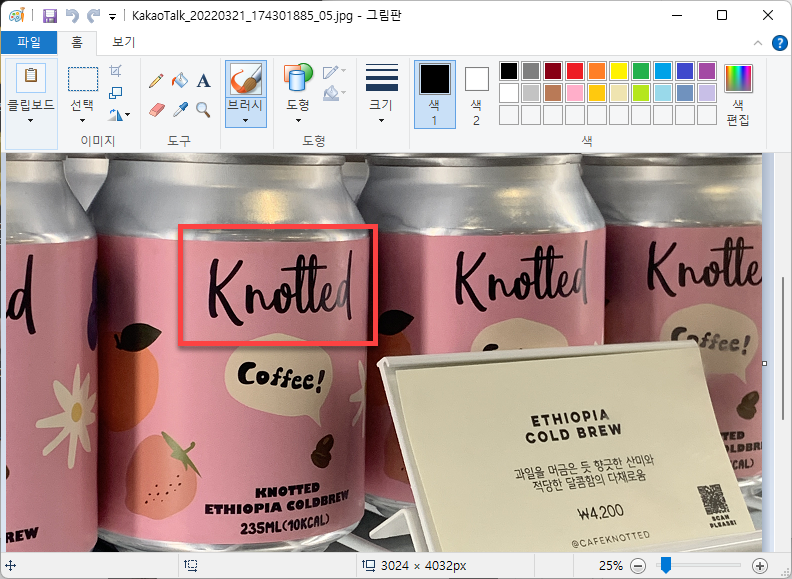The image size is (792, 579).
Task: Pick the dark red color swatch
Action: [553, 71]
